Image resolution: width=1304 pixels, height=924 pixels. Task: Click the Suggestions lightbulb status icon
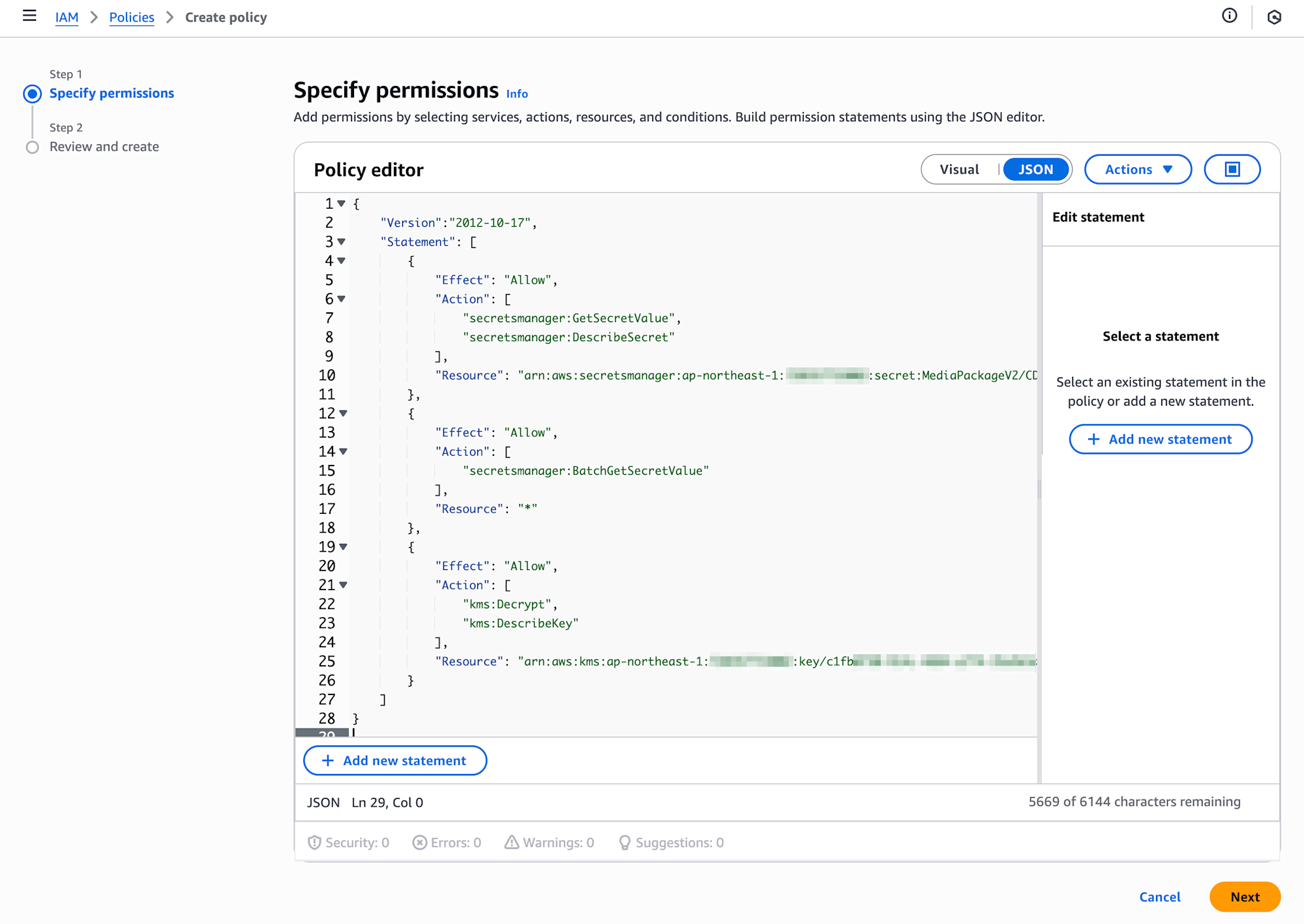coord(625,842)
